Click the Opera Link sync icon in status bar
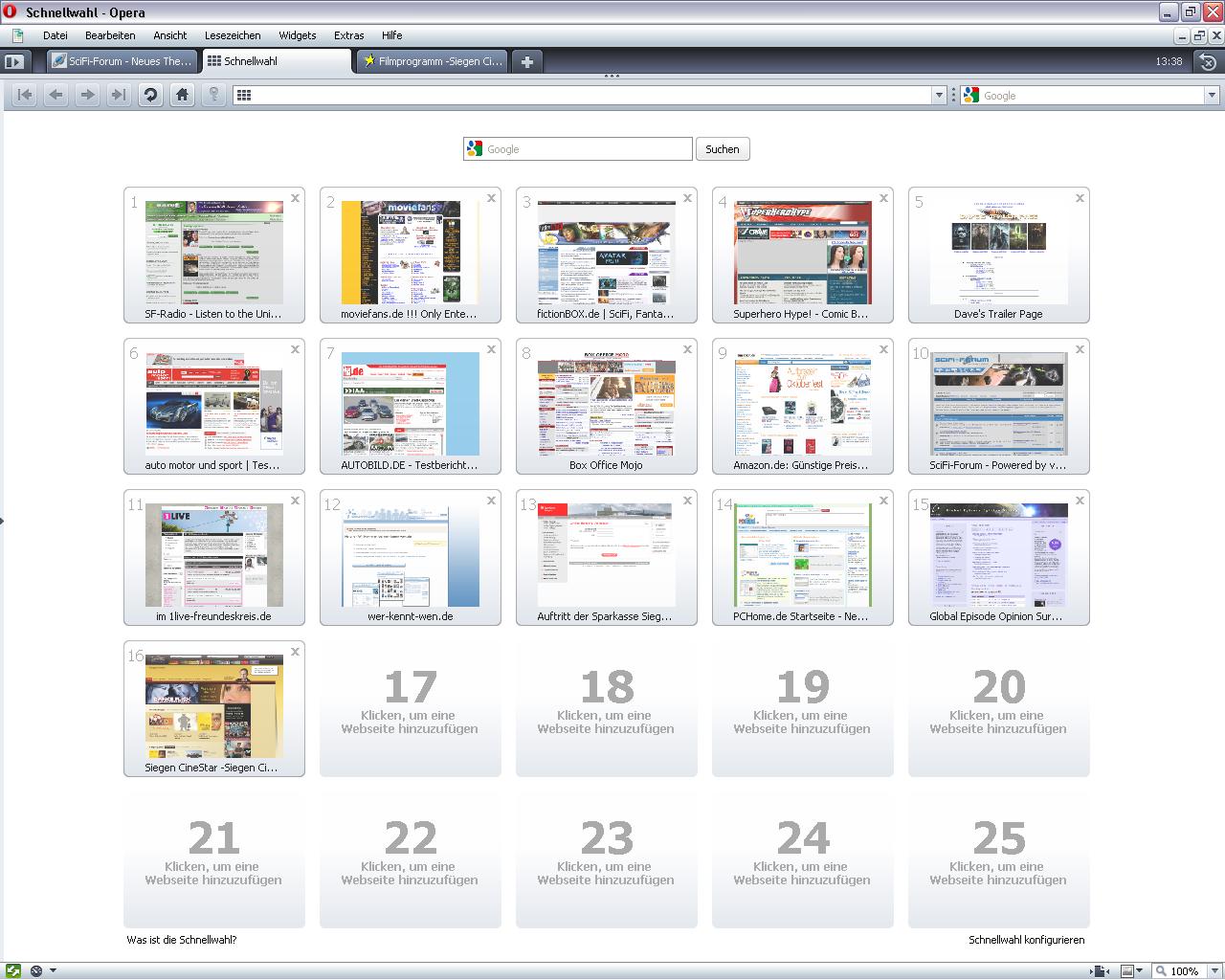 (x=13, y=970)
